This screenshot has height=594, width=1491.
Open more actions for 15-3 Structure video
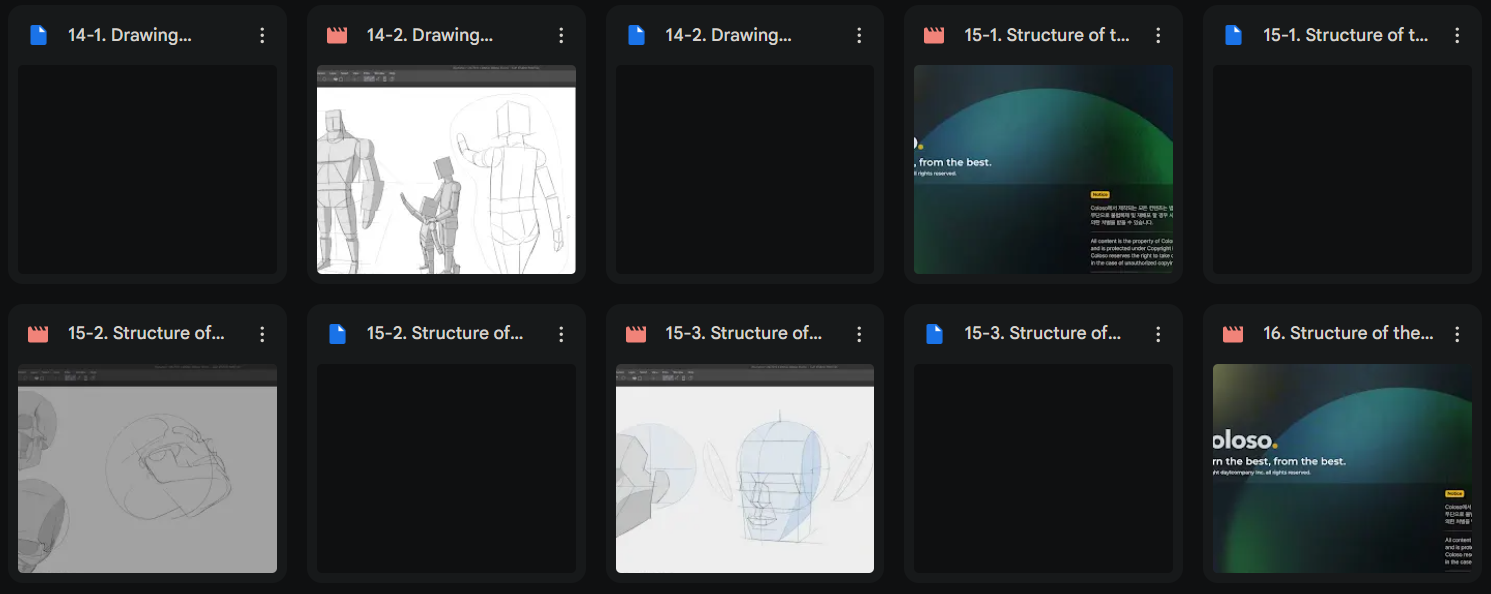click(x=859, y=334)
